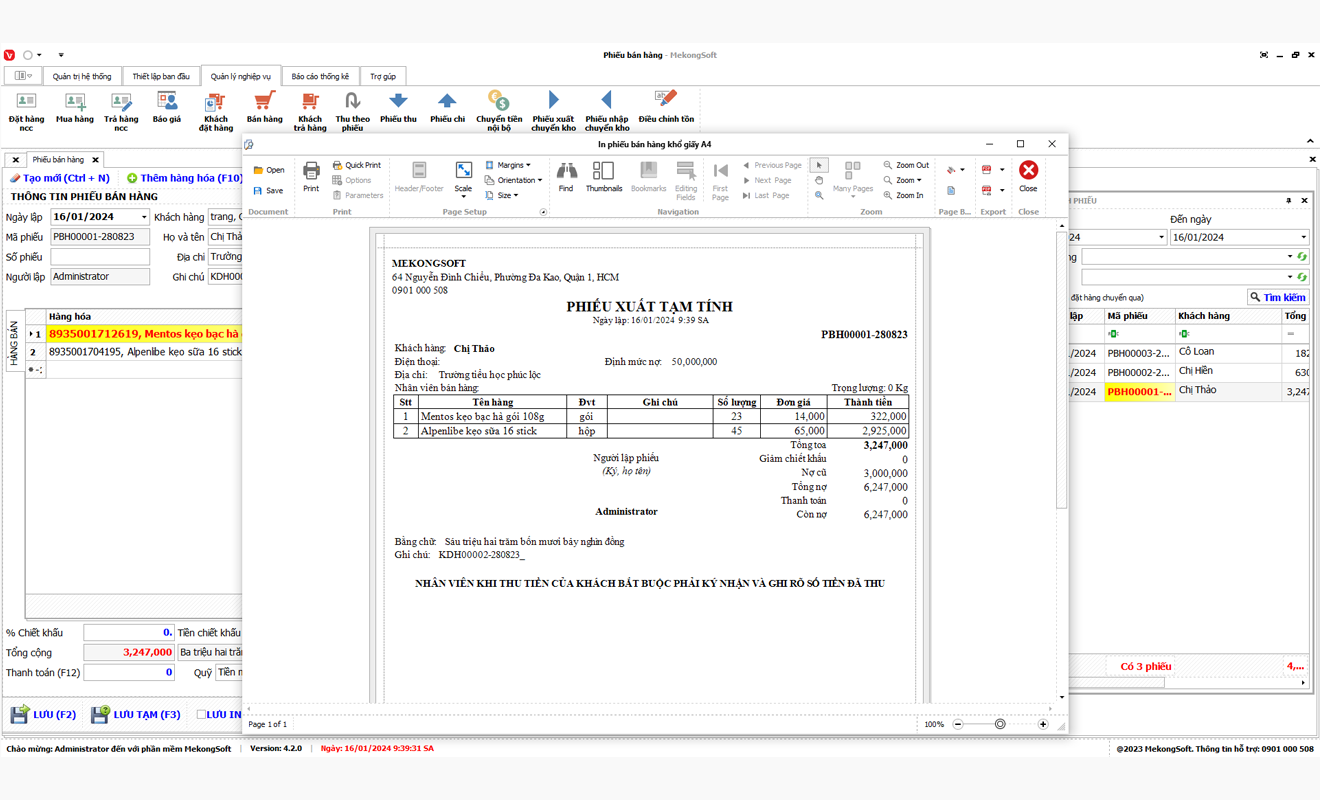Open Phiếu xuất chuyển kho
This screenshot has height=800, width=1320.
553,112
